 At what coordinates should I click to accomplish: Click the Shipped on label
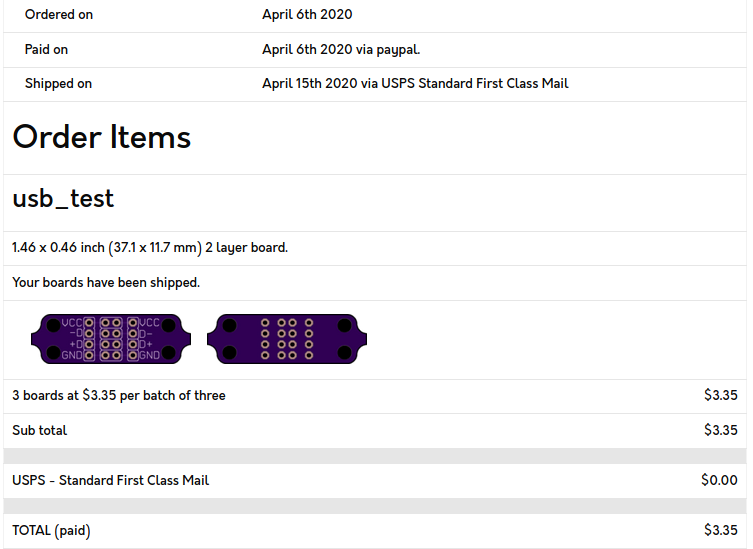tap(58, 84)
